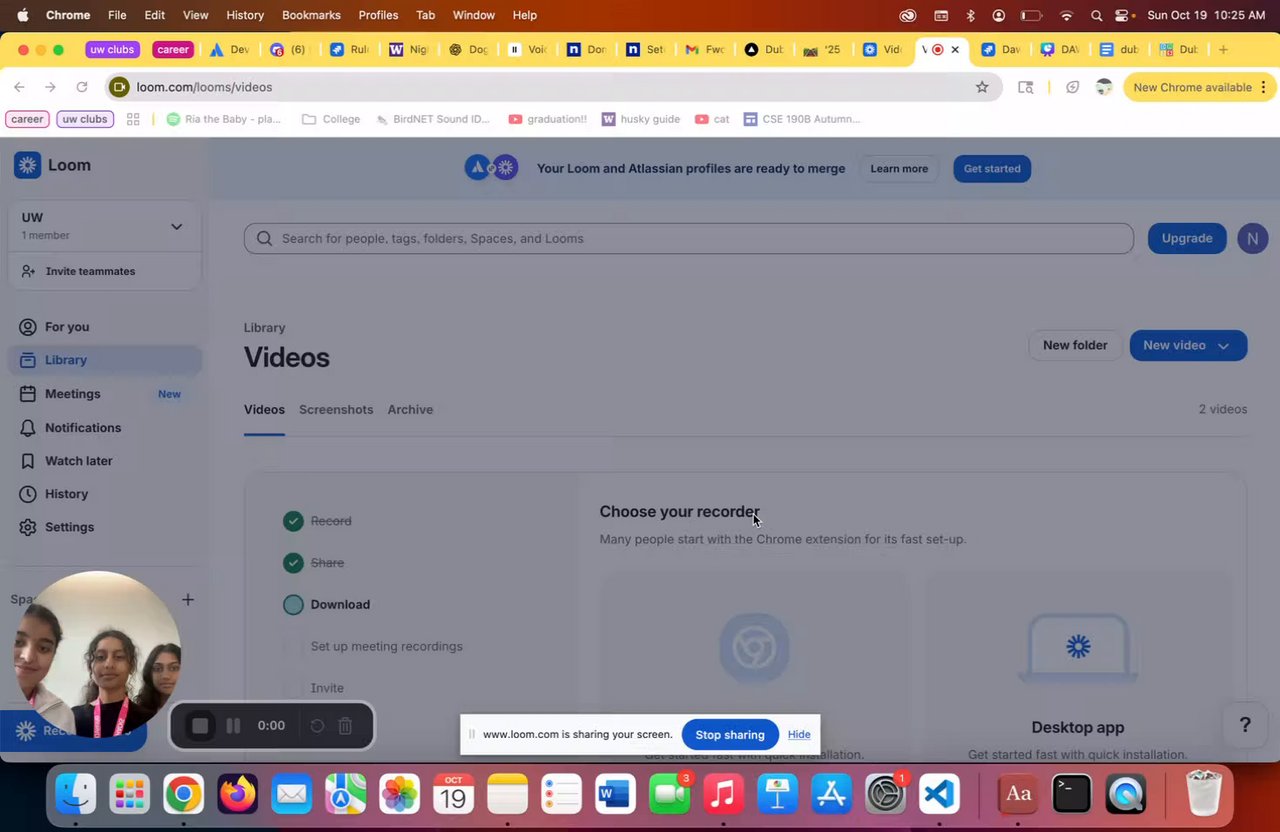Open the College bookmarks folder

(331, 119)
